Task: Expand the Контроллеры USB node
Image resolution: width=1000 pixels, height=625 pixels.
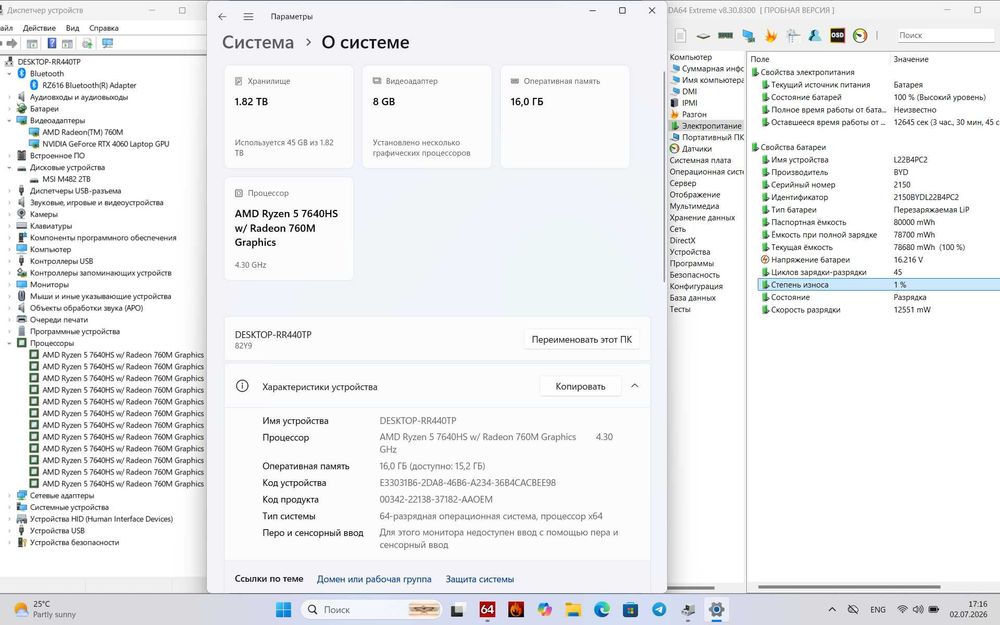Action: pos(10,261)
